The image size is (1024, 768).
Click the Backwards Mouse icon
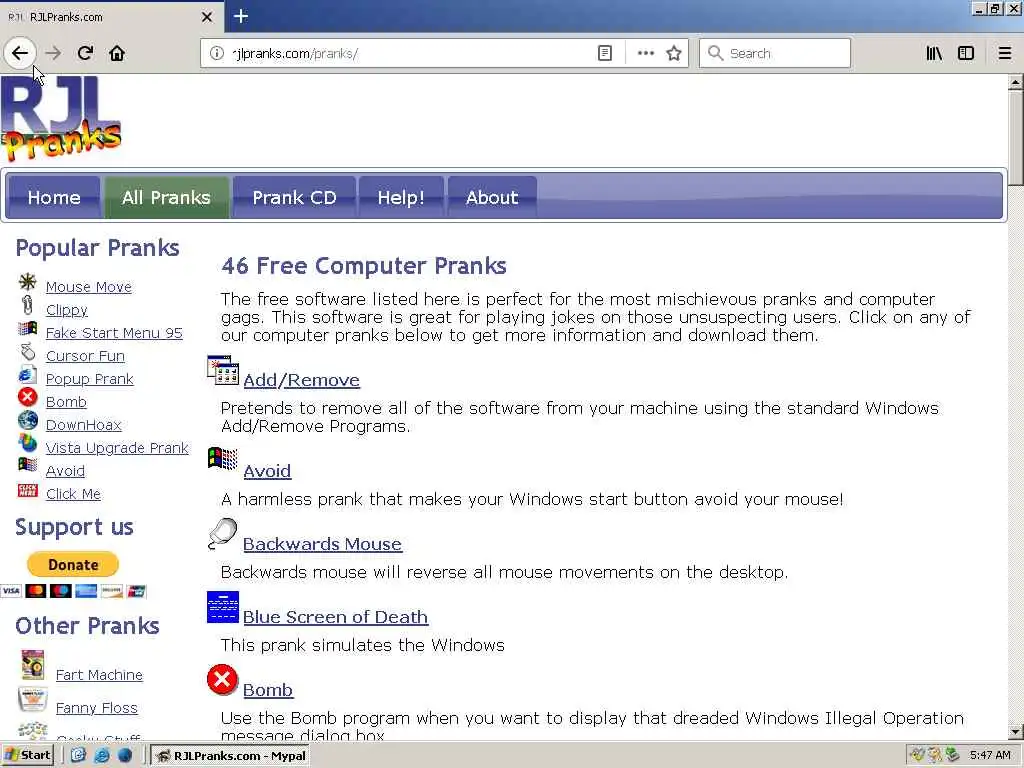tap(223, 534)
